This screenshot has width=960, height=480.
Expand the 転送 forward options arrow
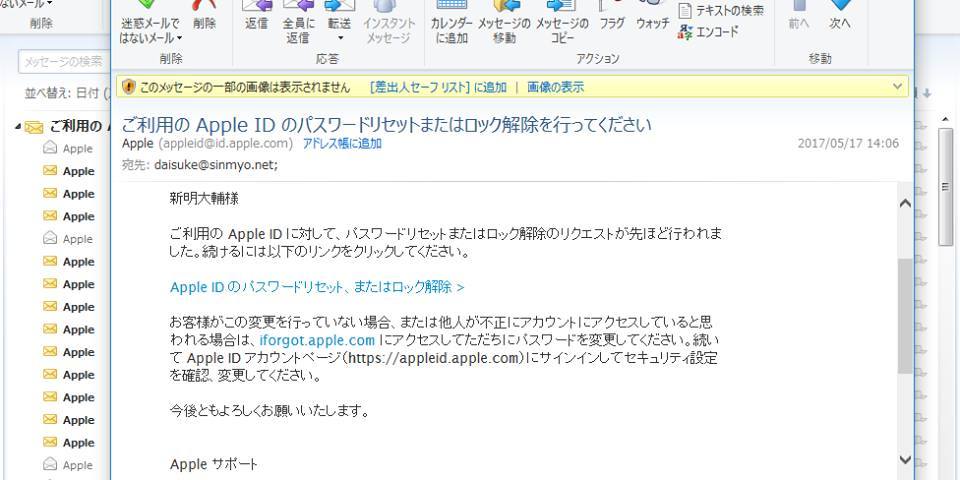coord(340,39)
